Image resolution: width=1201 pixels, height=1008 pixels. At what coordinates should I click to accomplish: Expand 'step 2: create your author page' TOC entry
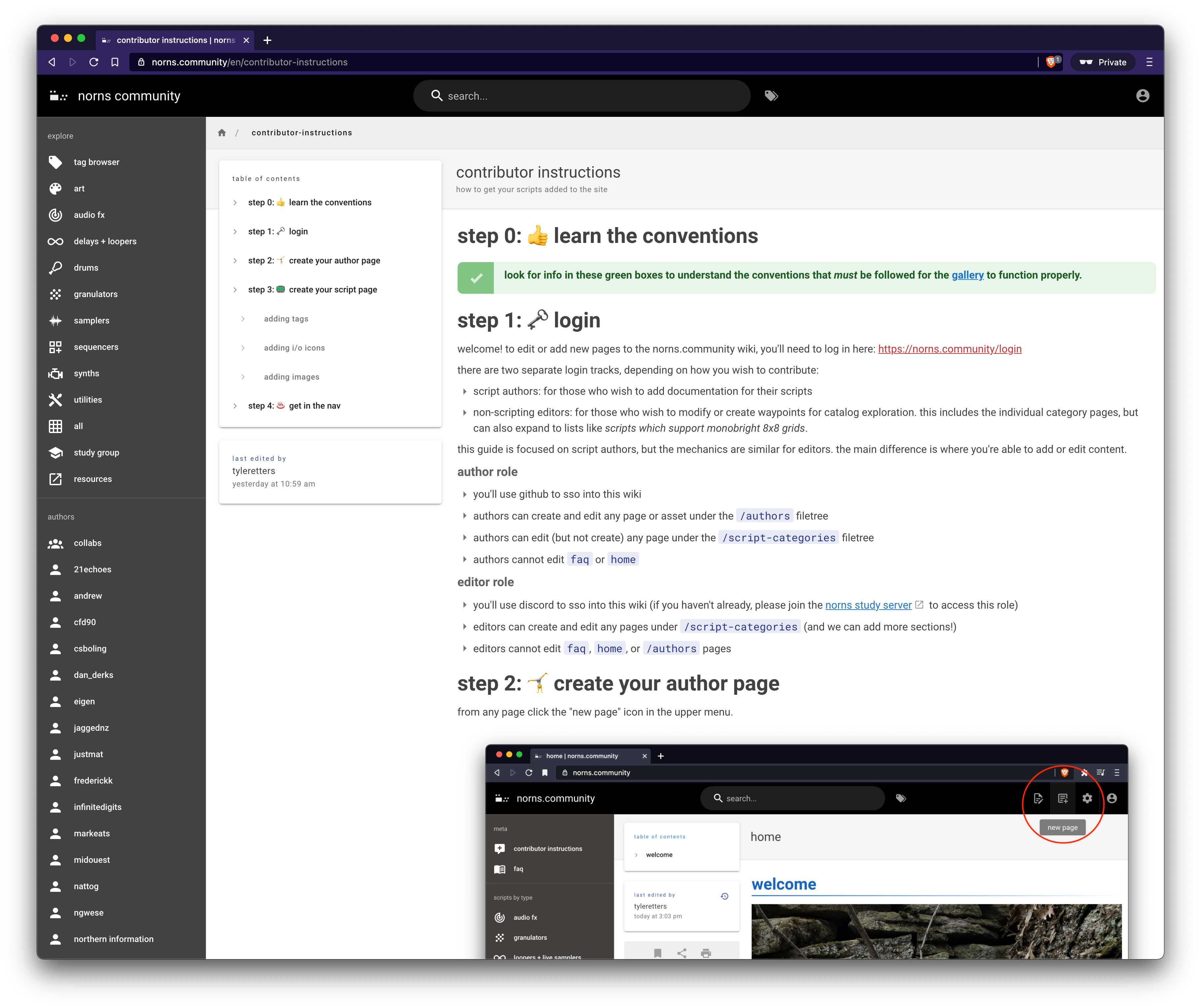point(235,261)
